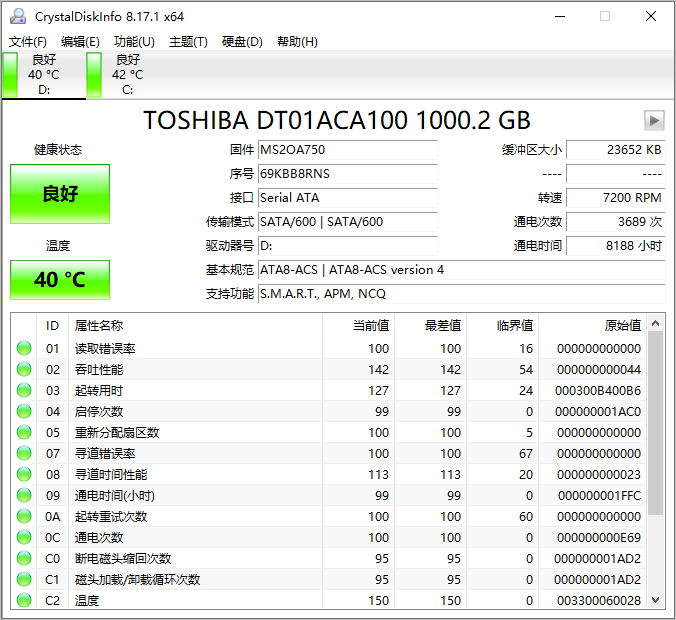The height and width of the screenshot is (620, 676).
Task: Click green status indicator for row C0
Action: 24,559
